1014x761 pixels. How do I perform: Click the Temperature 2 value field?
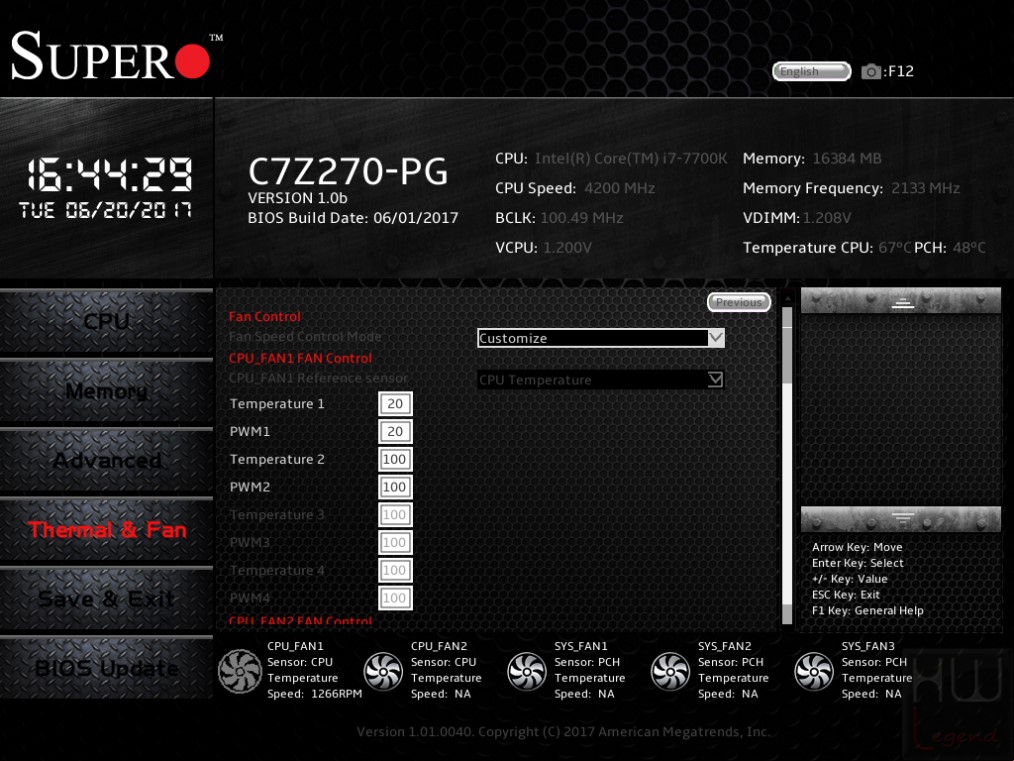(395, 459)
